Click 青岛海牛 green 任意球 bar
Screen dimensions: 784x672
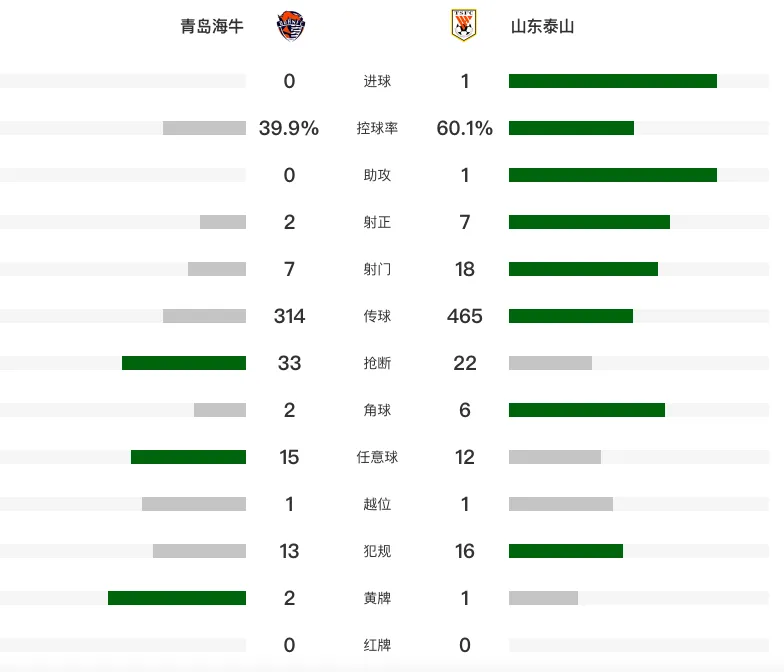click(188, 457)
